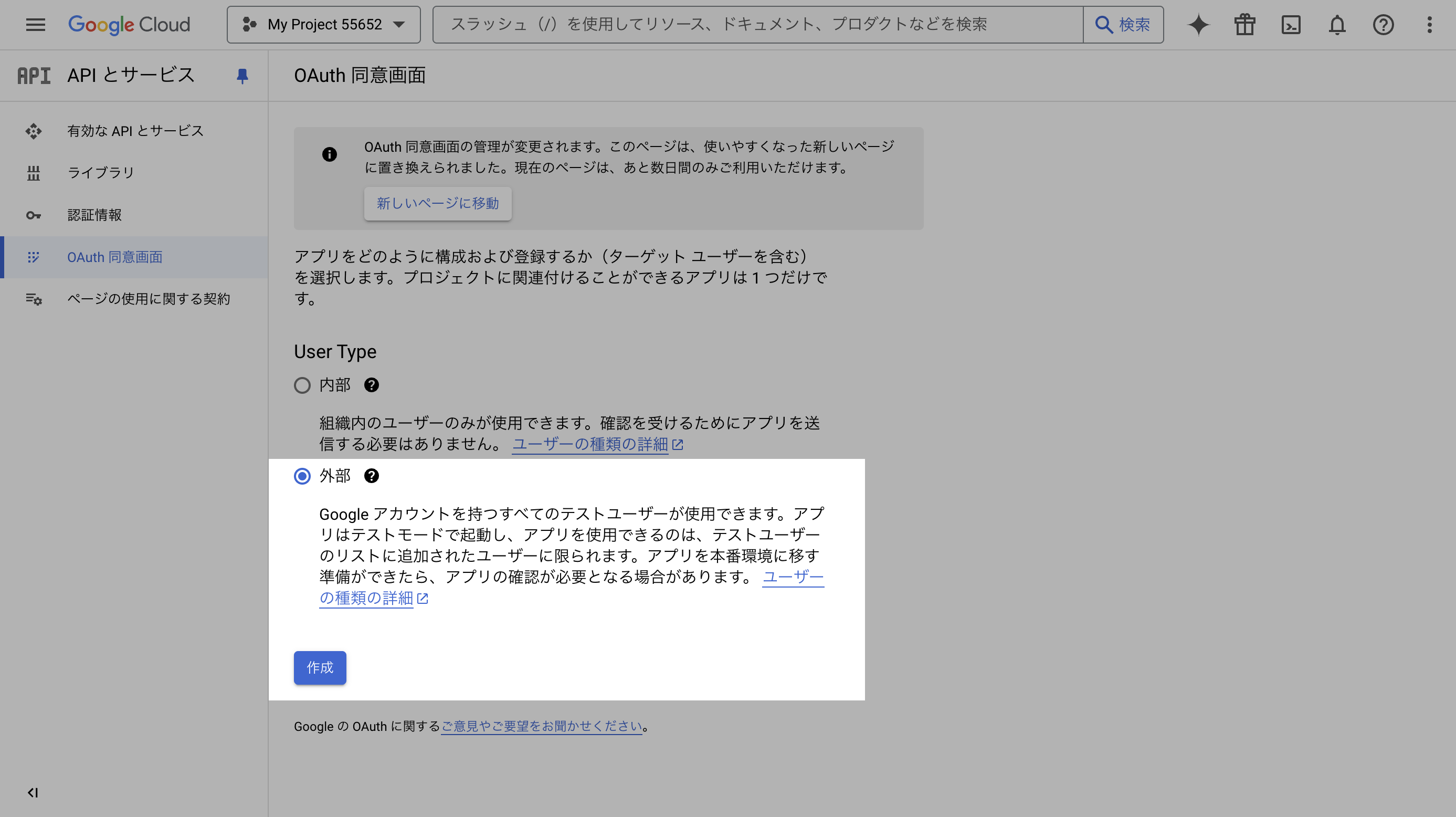Select the 内部 user type radio
The height and width of the screenshot is (817, 1456).
302,385
